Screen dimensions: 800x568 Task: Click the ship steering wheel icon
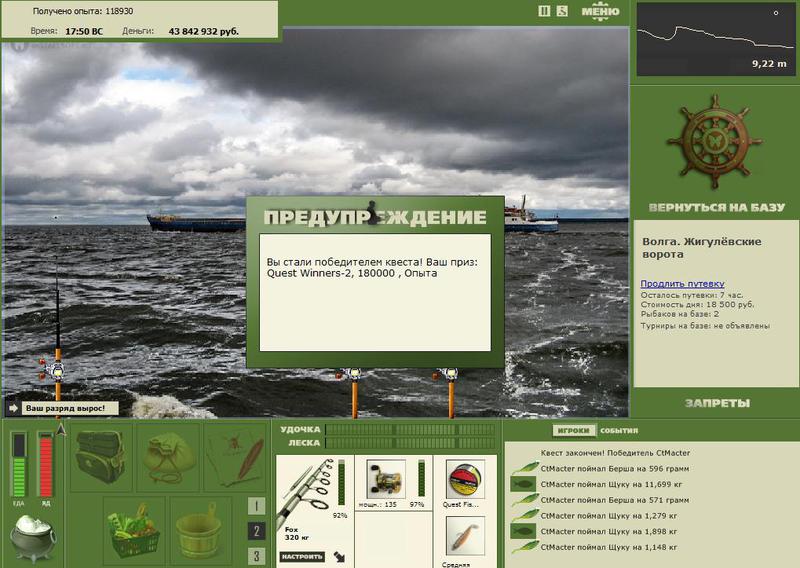(x=714, y=142)
